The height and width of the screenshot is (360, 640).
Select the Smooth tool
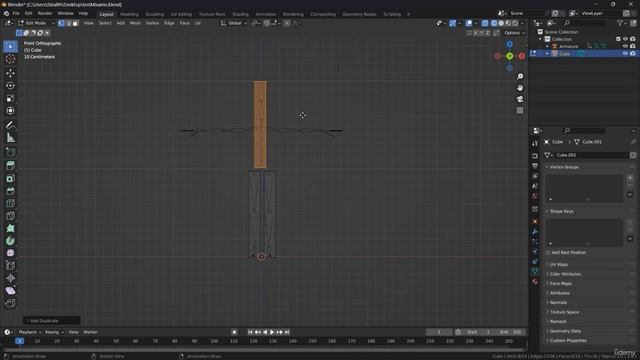[x=10, y=253]
